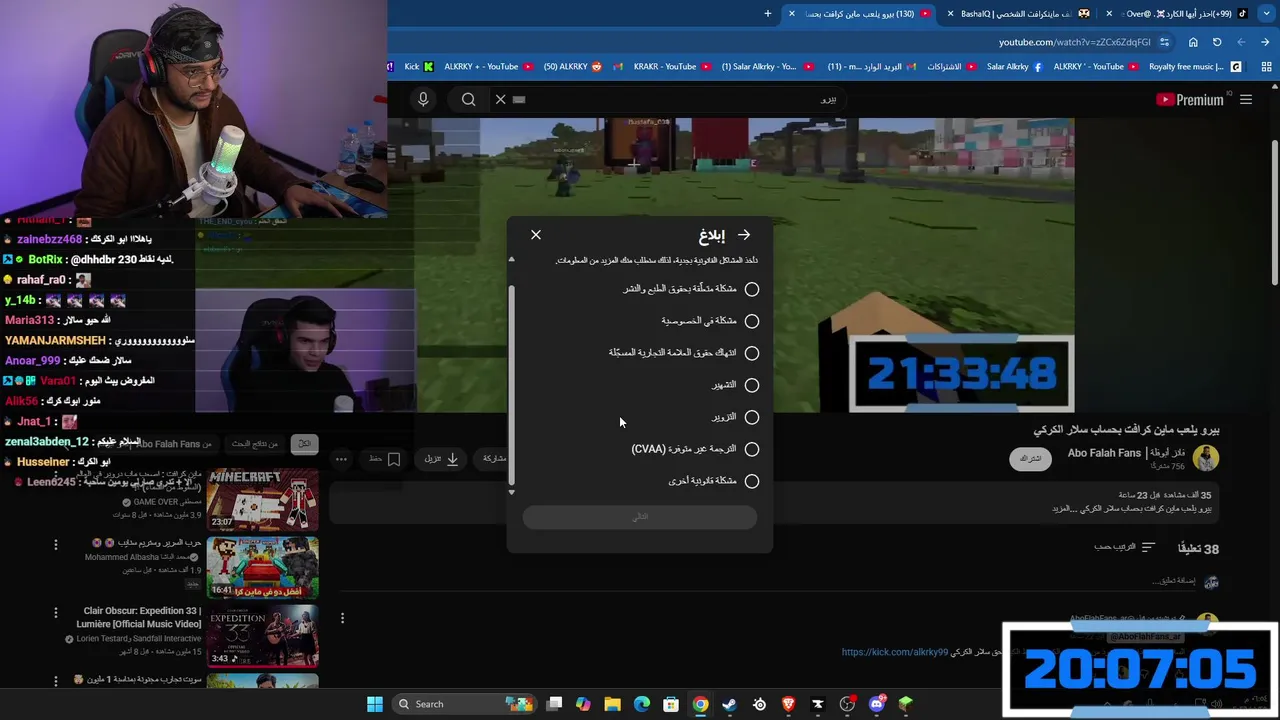
Task: Click the browser address bar URL
Action: [1074, 42]
